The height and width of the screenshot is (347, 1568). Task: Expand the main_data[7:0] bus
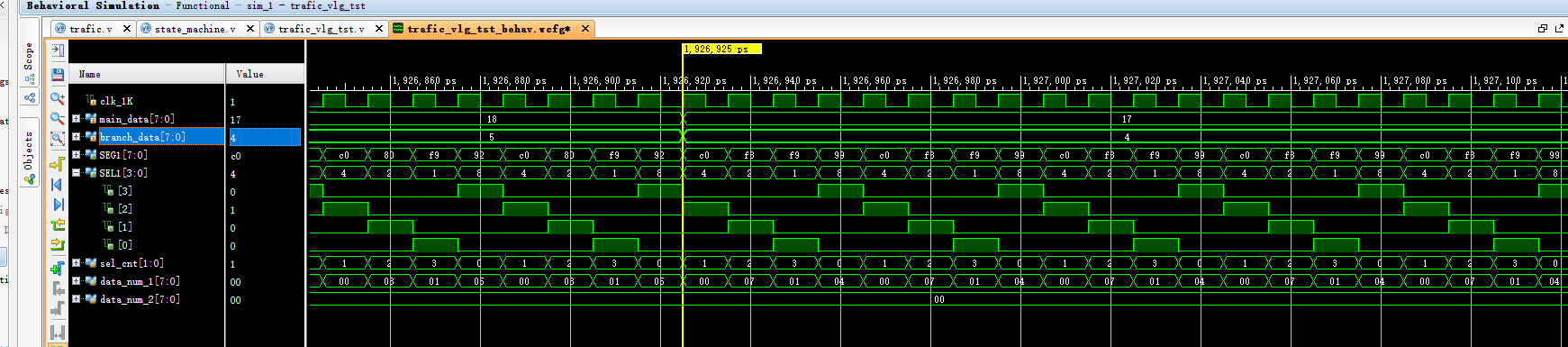(77, 118)
